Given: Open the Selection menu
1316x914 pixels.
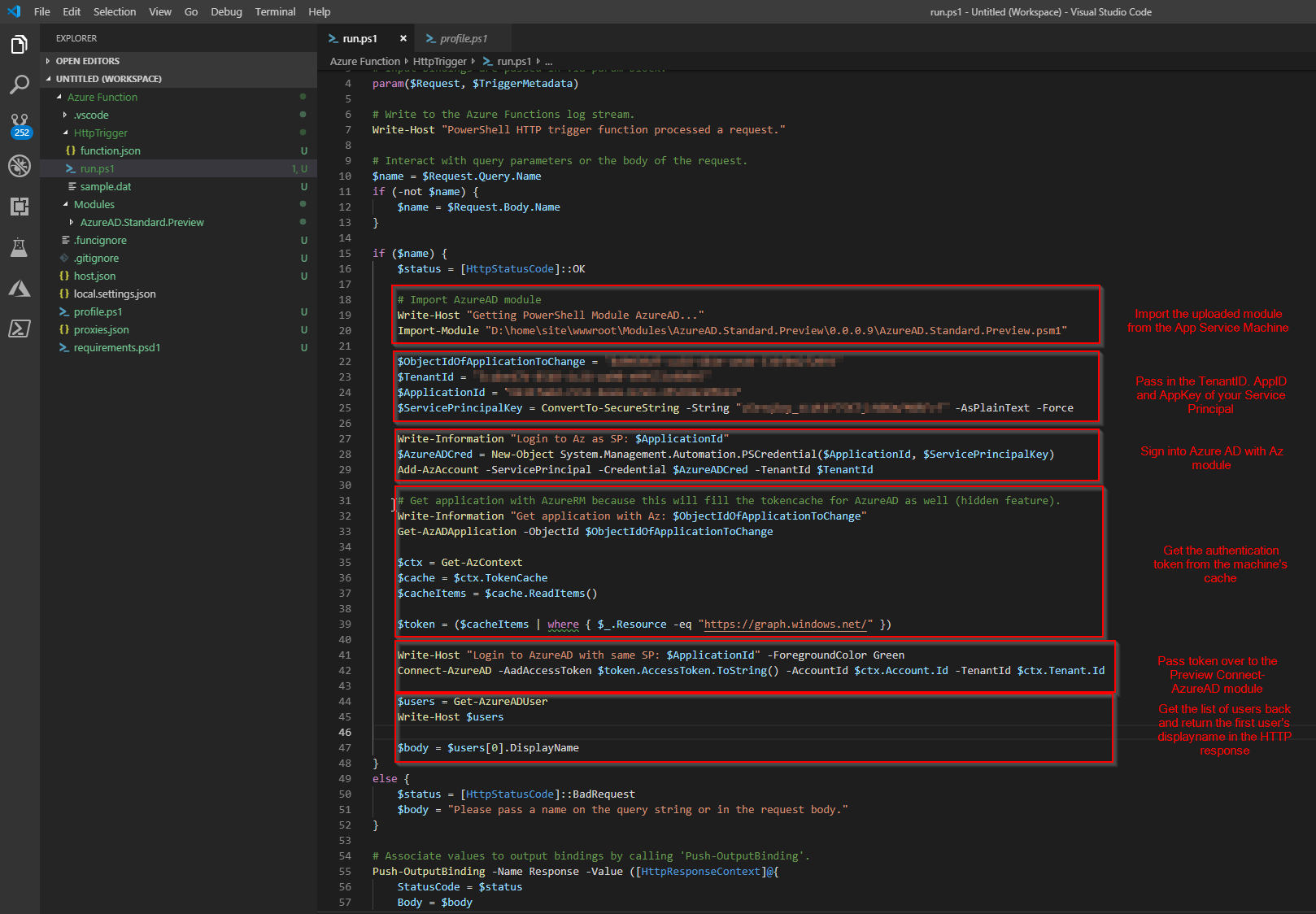Looking at the screenshot, I should tap(115, 11).
